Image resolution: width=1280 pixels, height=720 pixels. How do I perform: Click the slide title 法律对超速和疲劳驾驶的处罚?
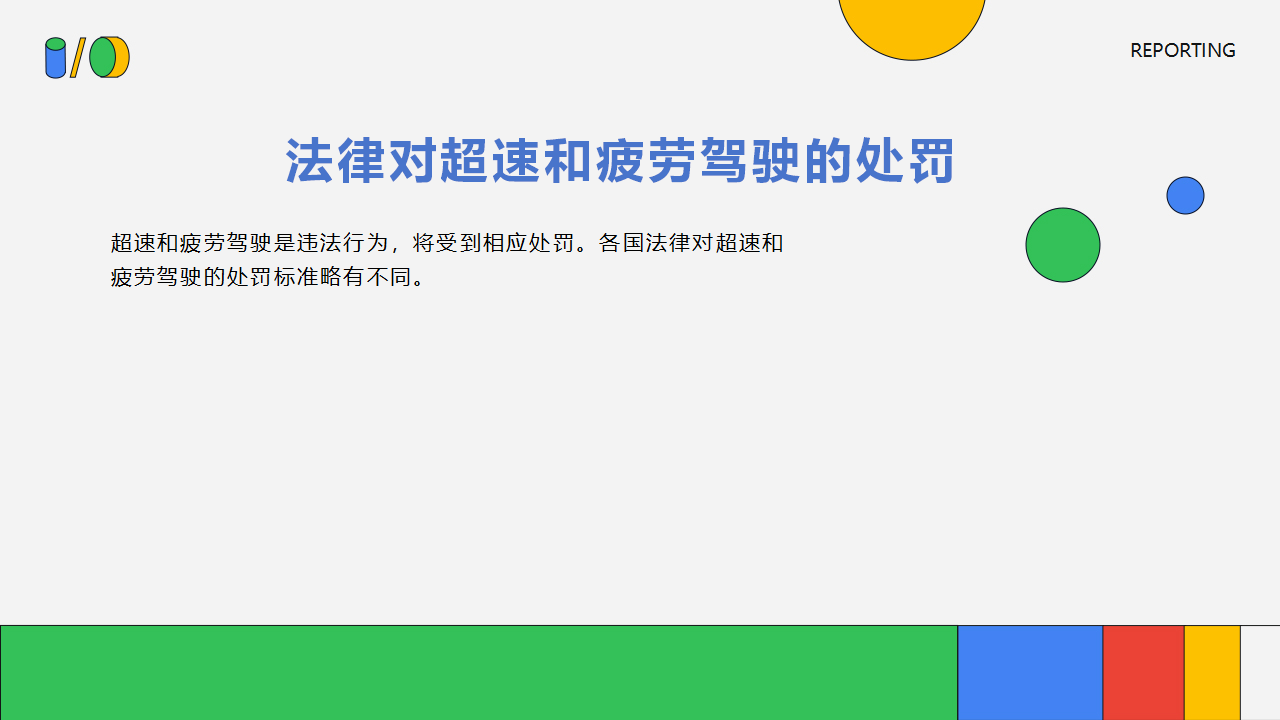(x=620, y=161)
